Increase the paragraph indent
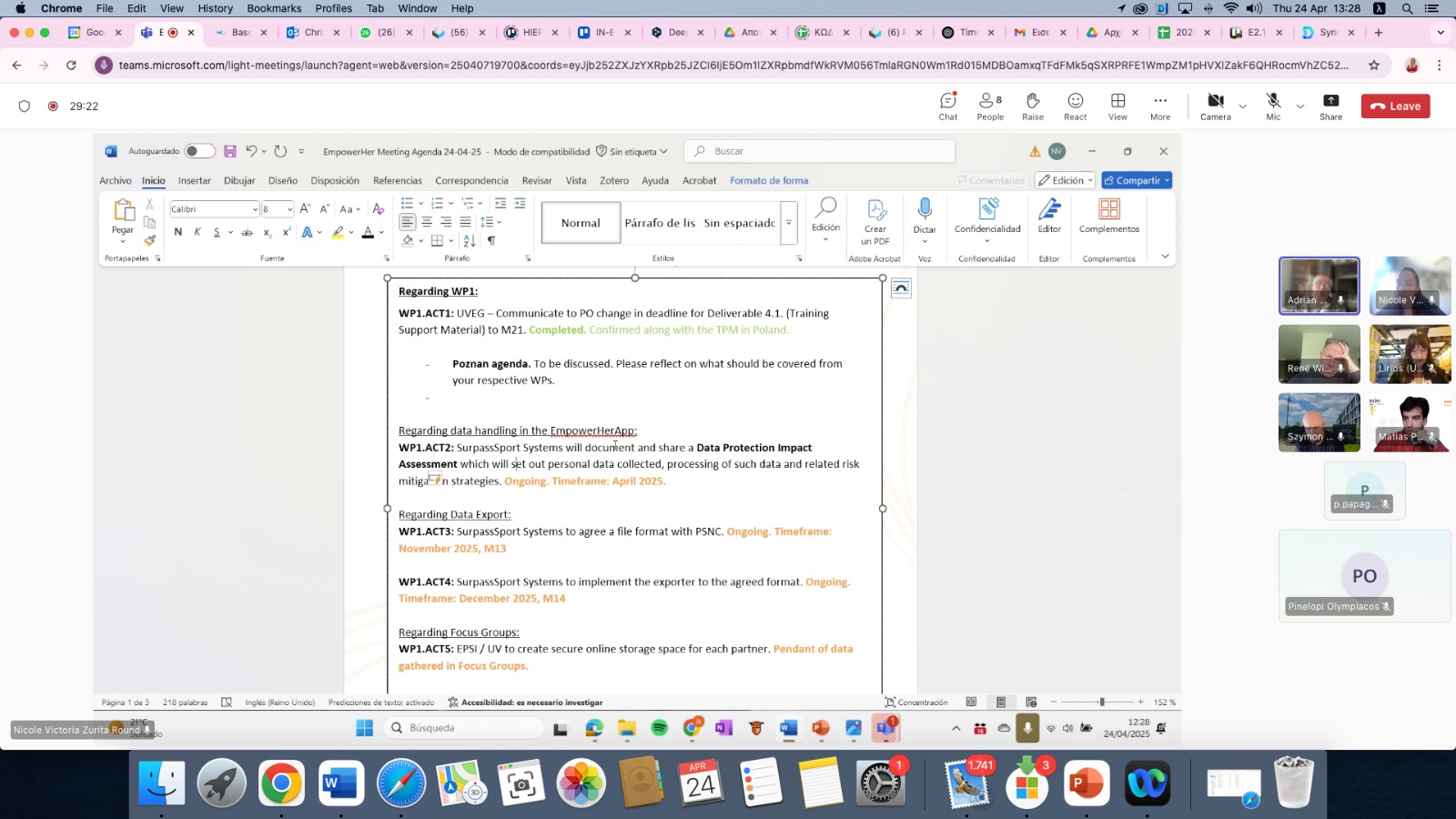 click(x=520, y=203)
